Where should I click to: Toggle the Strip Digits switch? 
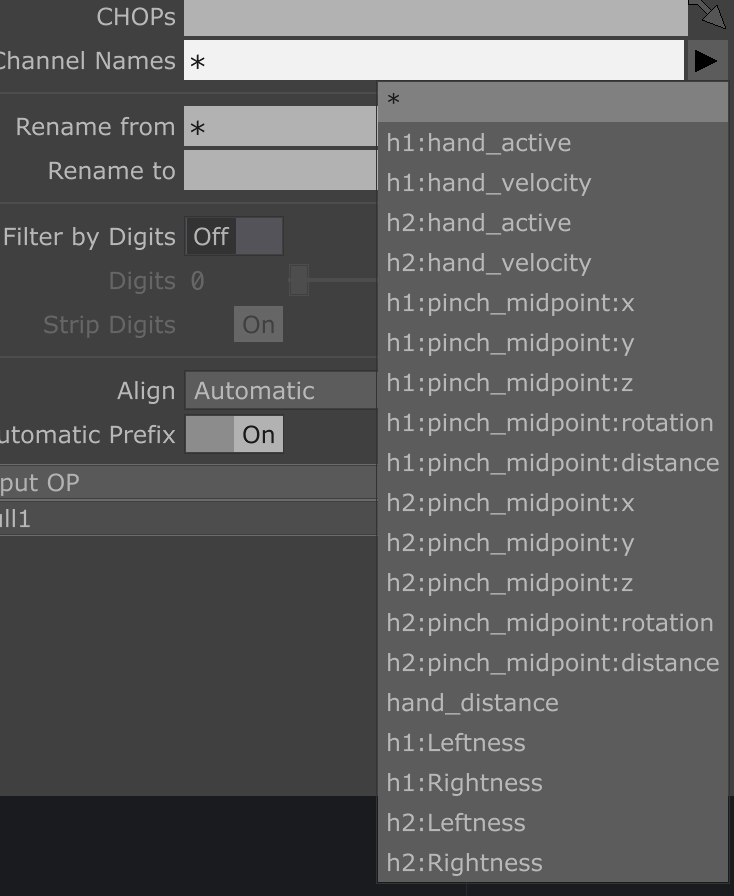click(x=258, y=325)
